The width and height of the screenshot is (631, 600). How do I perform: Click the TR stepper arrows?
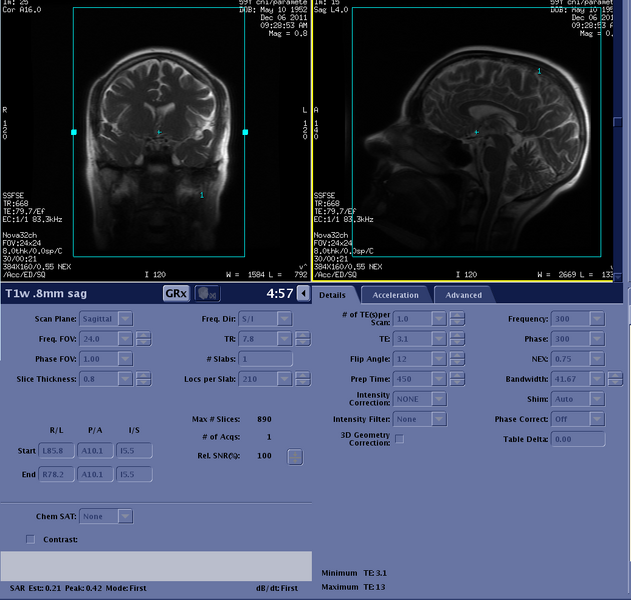point(303,339)
